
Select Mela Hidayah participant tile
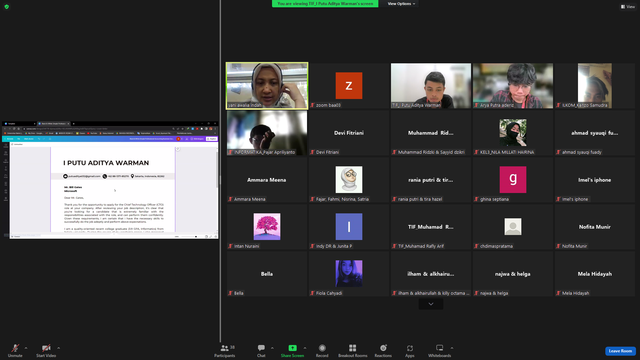coord(595,273)
